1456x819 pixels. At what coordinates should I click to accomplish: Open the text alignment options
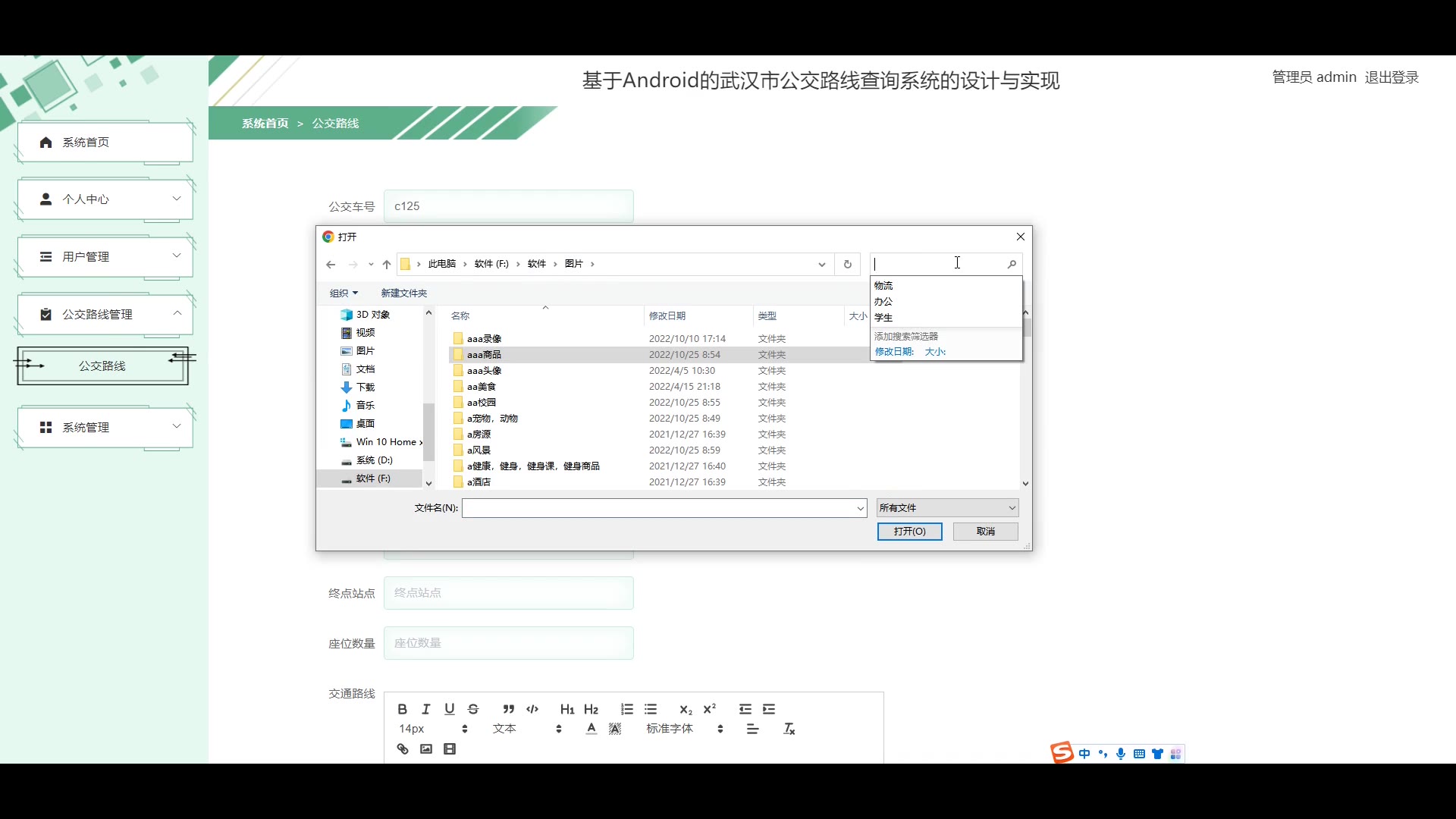click(752, 729)
